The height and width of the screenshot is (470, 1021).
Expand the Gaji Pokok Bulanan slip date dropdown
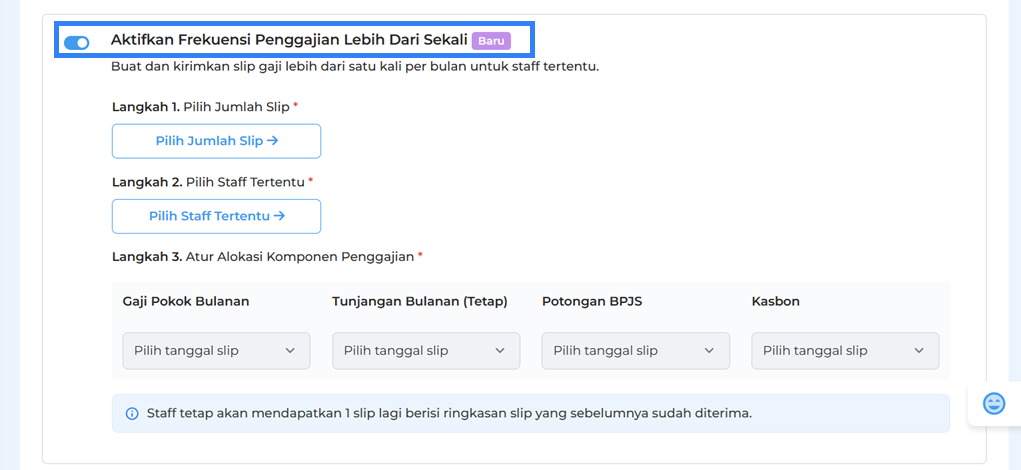point(216,351)
